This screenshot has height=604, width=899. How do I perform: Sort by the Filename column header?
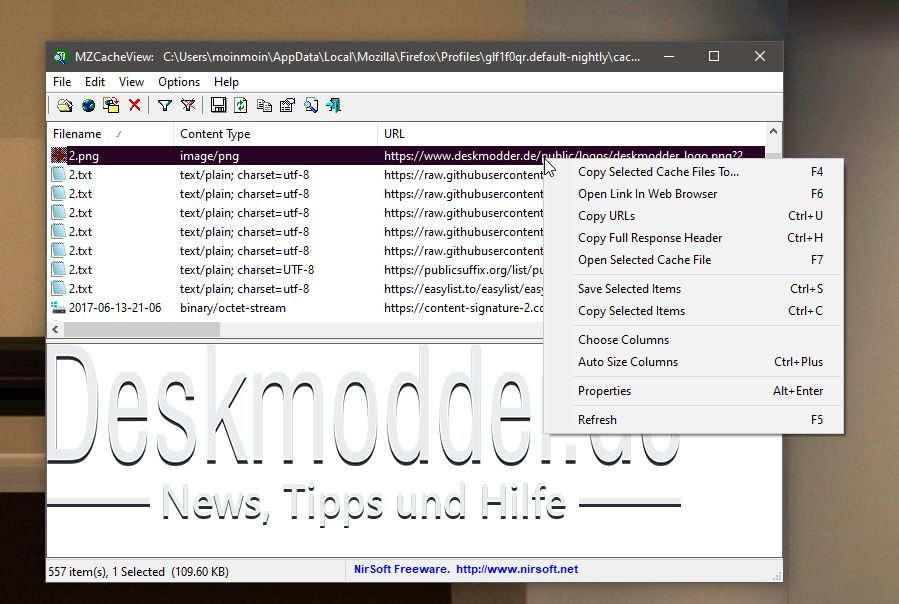(x=110, y=134)
